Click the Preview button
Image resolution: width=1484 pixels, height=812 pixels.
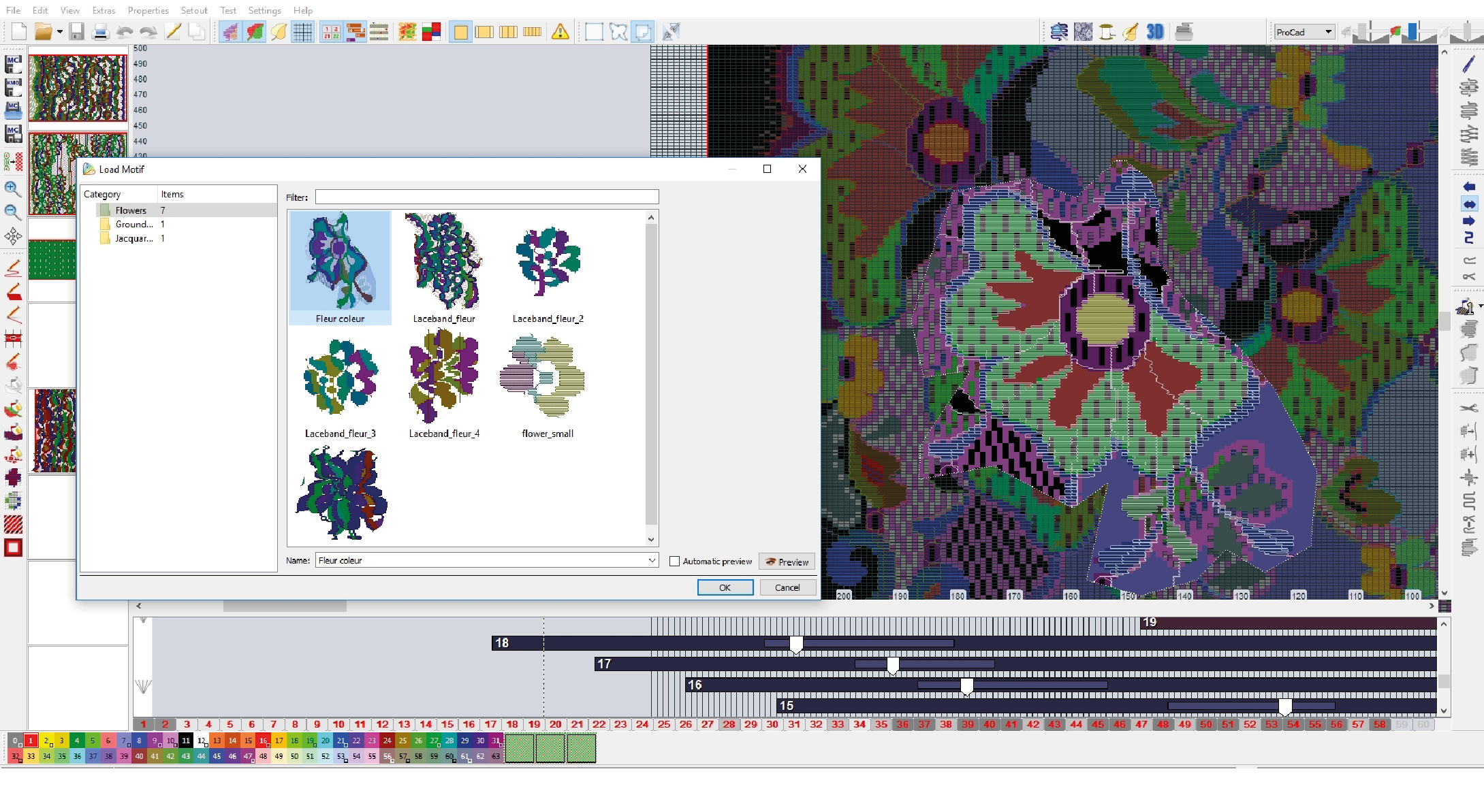point(787,562)
